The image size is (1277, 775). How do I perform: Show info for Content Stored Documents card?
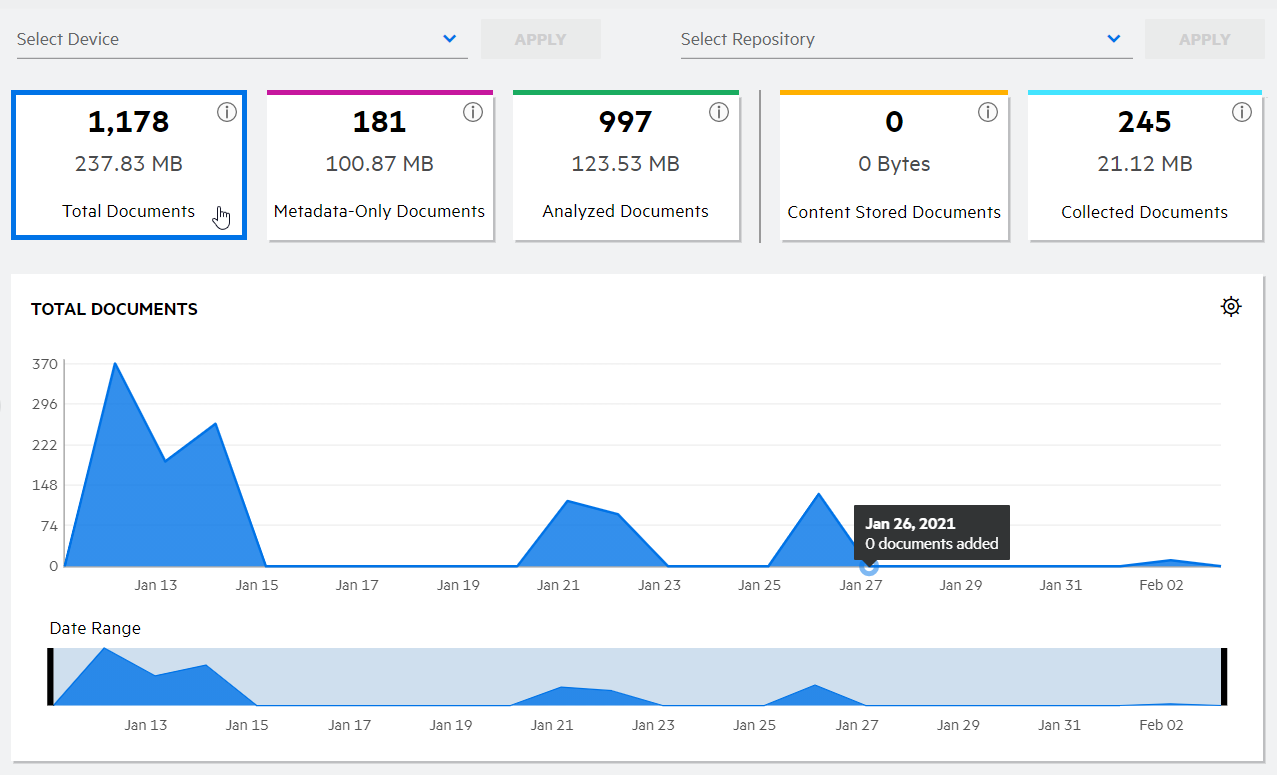pos(988,113)
